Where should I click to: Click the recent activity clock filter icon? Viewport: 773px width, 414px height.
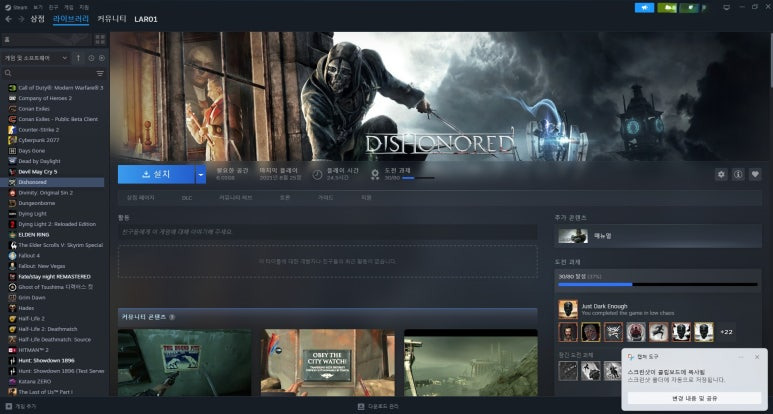(x=91, y=58)
